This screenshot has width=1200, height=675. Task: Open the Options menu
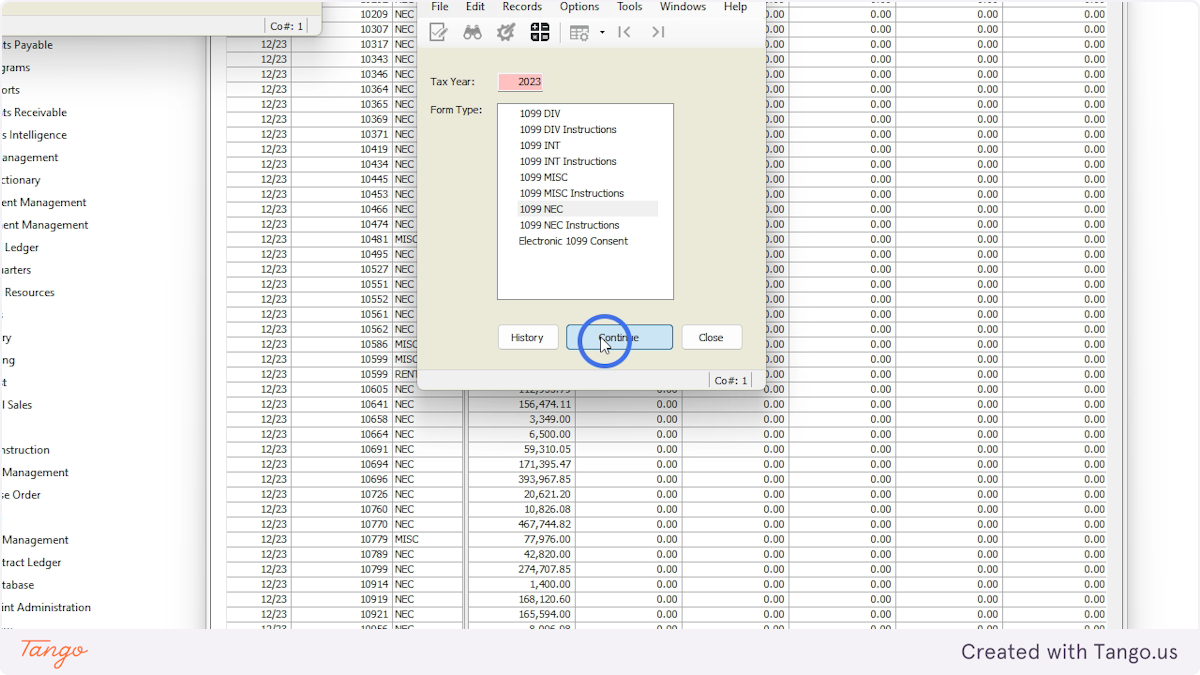(579, 7)
